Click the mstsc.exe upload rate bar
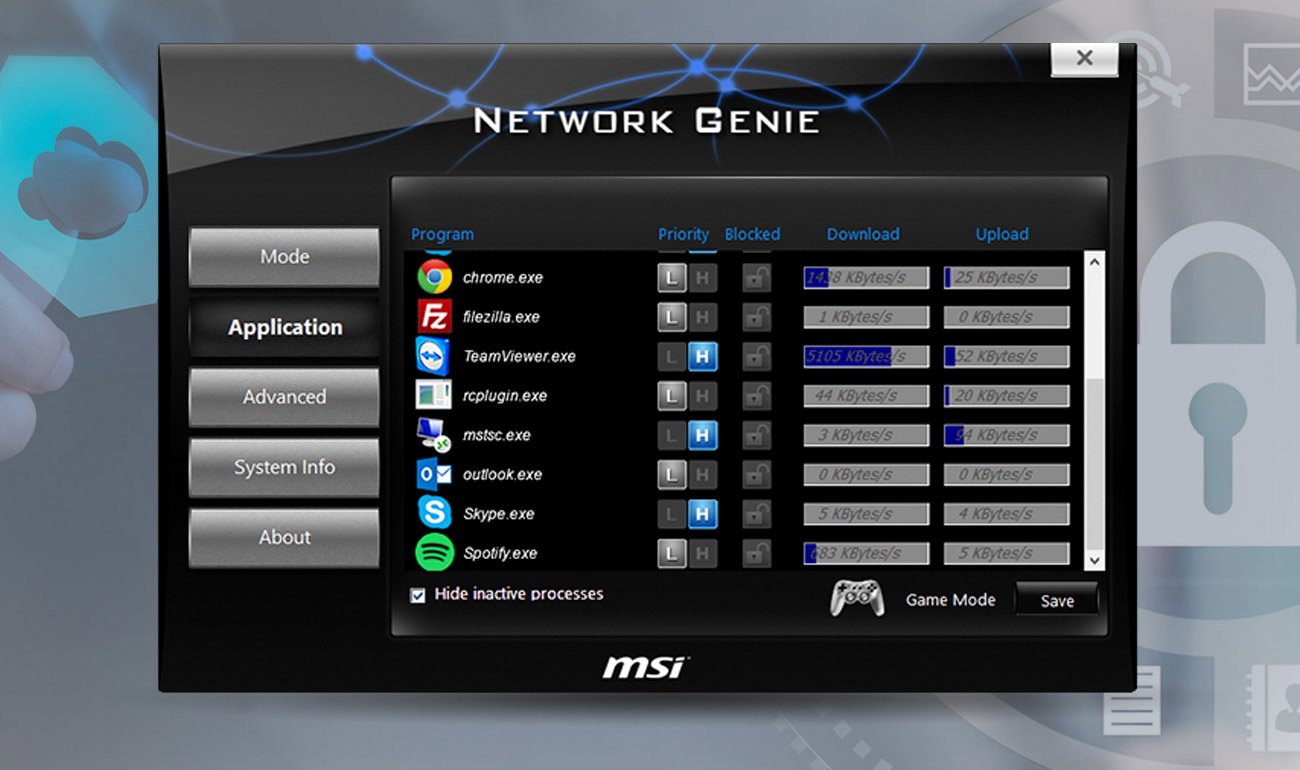Screen dimensions: 1300x770 pyautogui.click(x=1006, y=435)
